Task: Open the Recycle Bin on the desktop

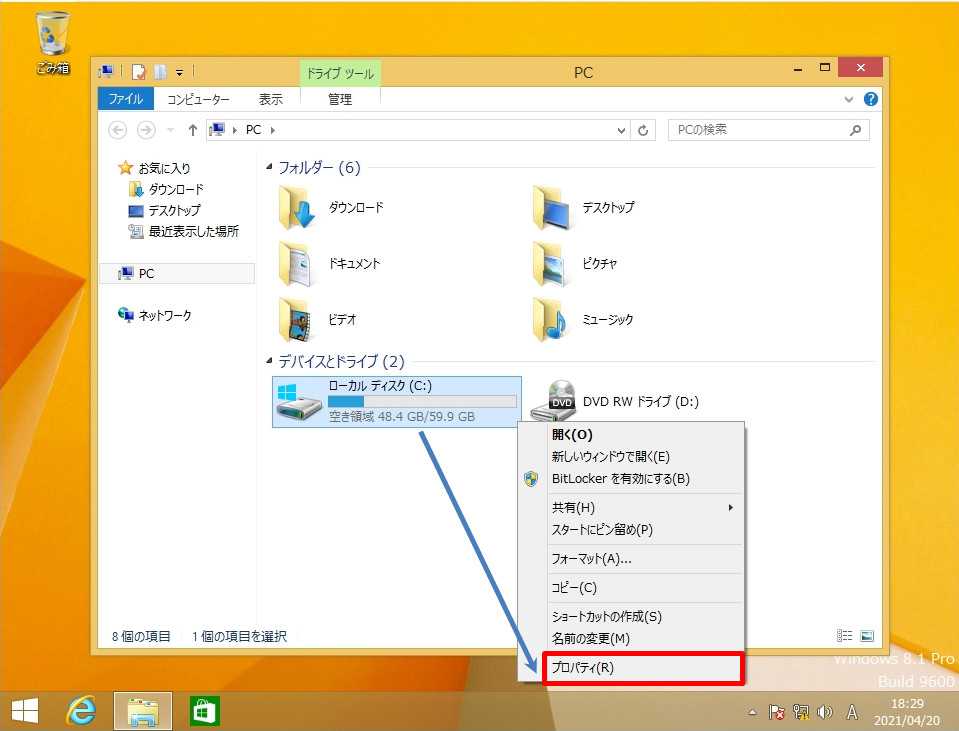Action: [53, 43]
